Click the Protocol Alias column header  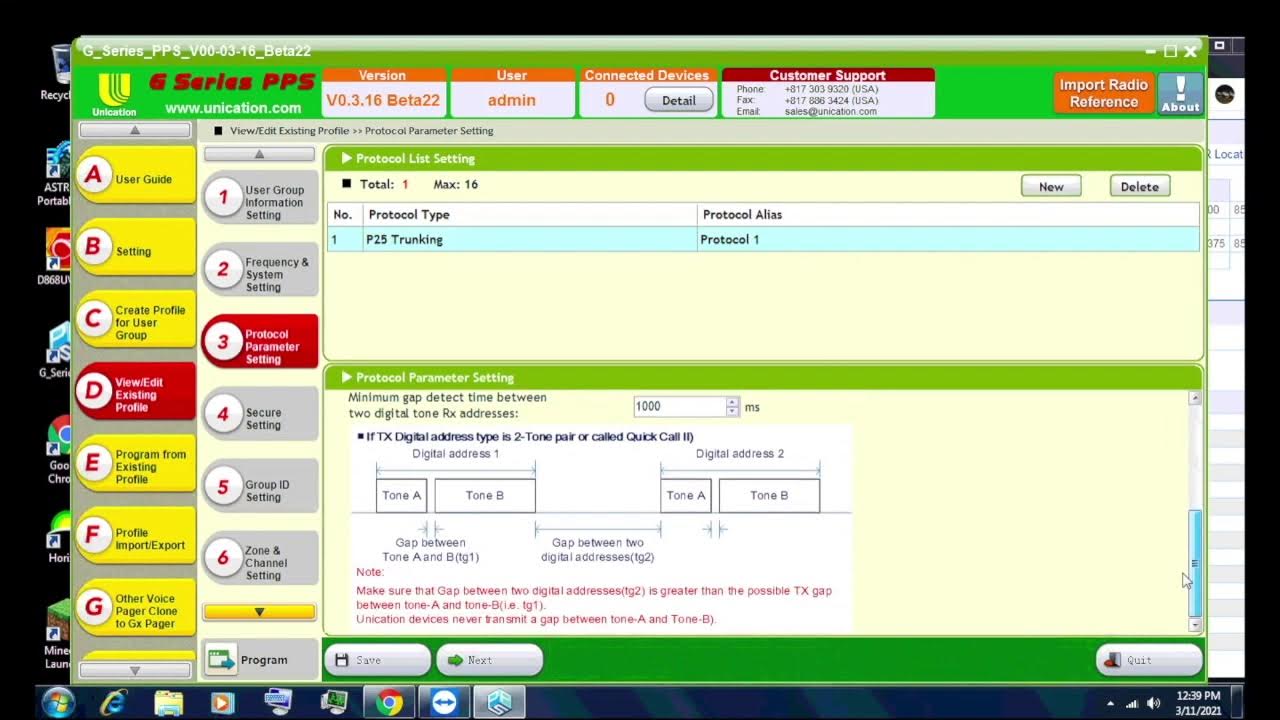948,214
